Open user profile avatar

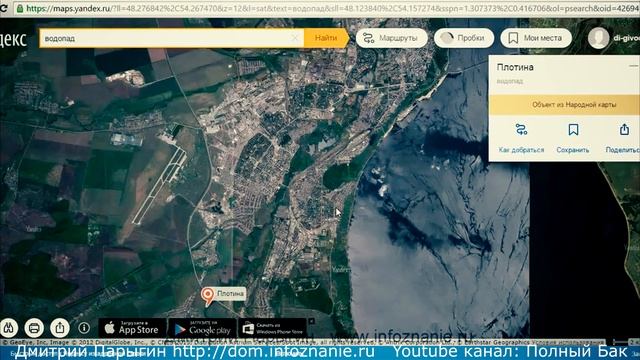[x=598, y=38]
